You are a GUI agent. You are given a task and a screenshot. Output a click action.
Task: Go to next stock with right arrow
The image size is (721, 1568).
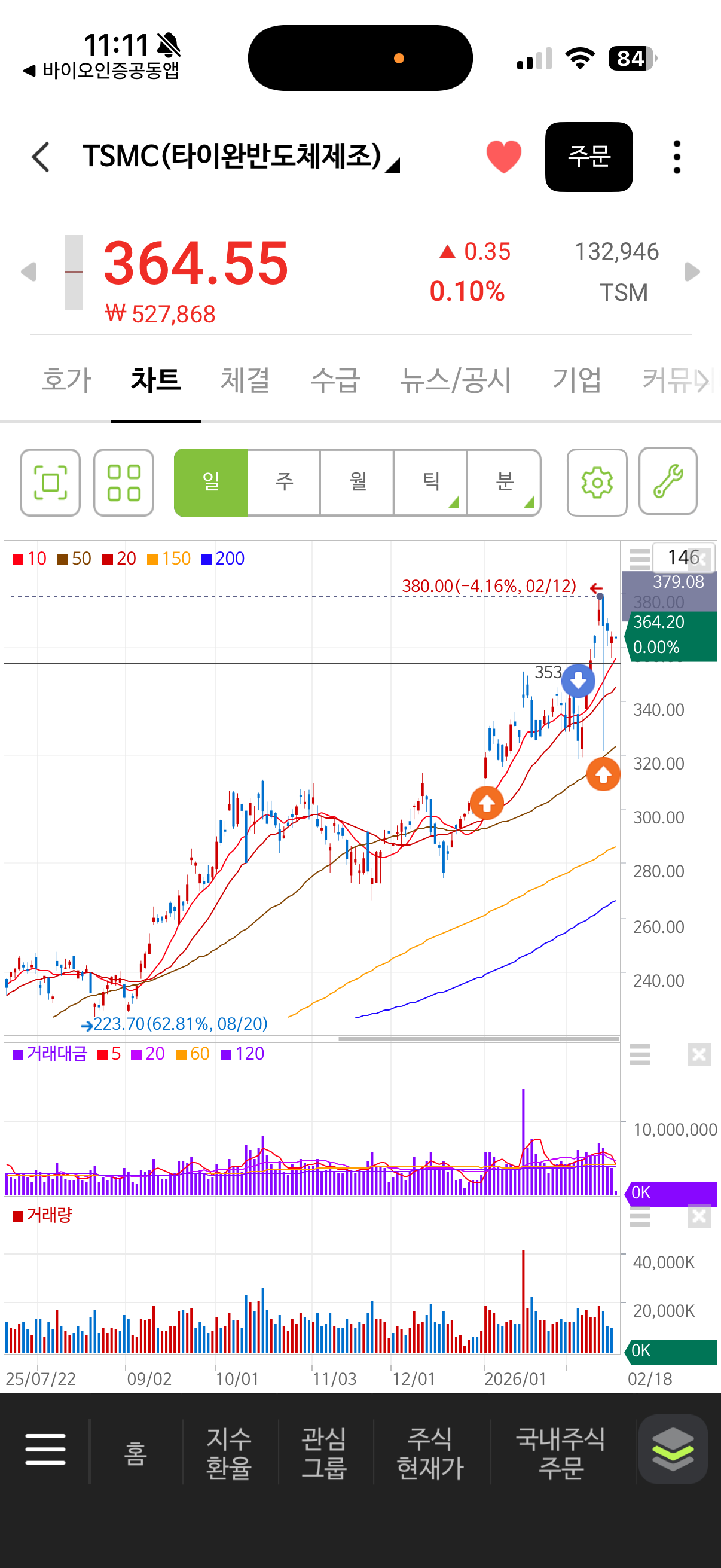coord(692,271)
